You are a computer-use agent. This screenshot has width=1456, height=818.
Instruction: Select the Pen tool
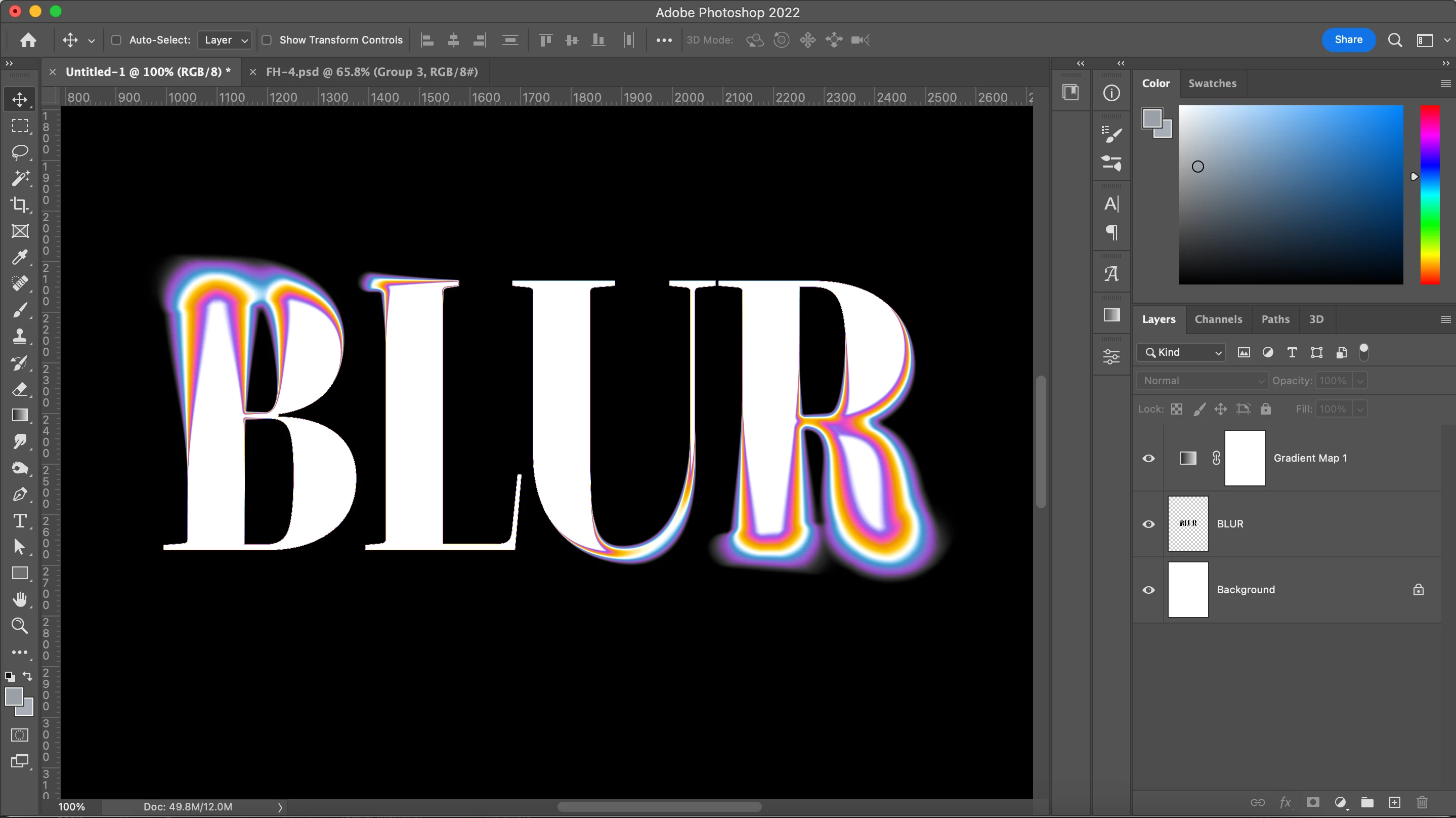pos(20,495)
